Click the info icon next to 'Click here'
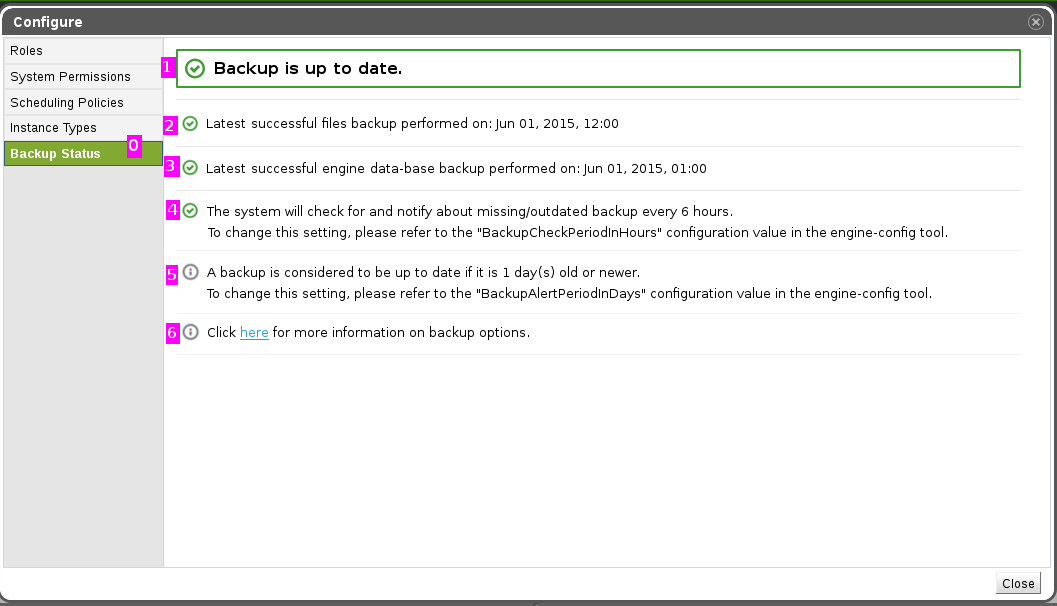Screen dimensions: 1057x606 (x=190, y=332)
